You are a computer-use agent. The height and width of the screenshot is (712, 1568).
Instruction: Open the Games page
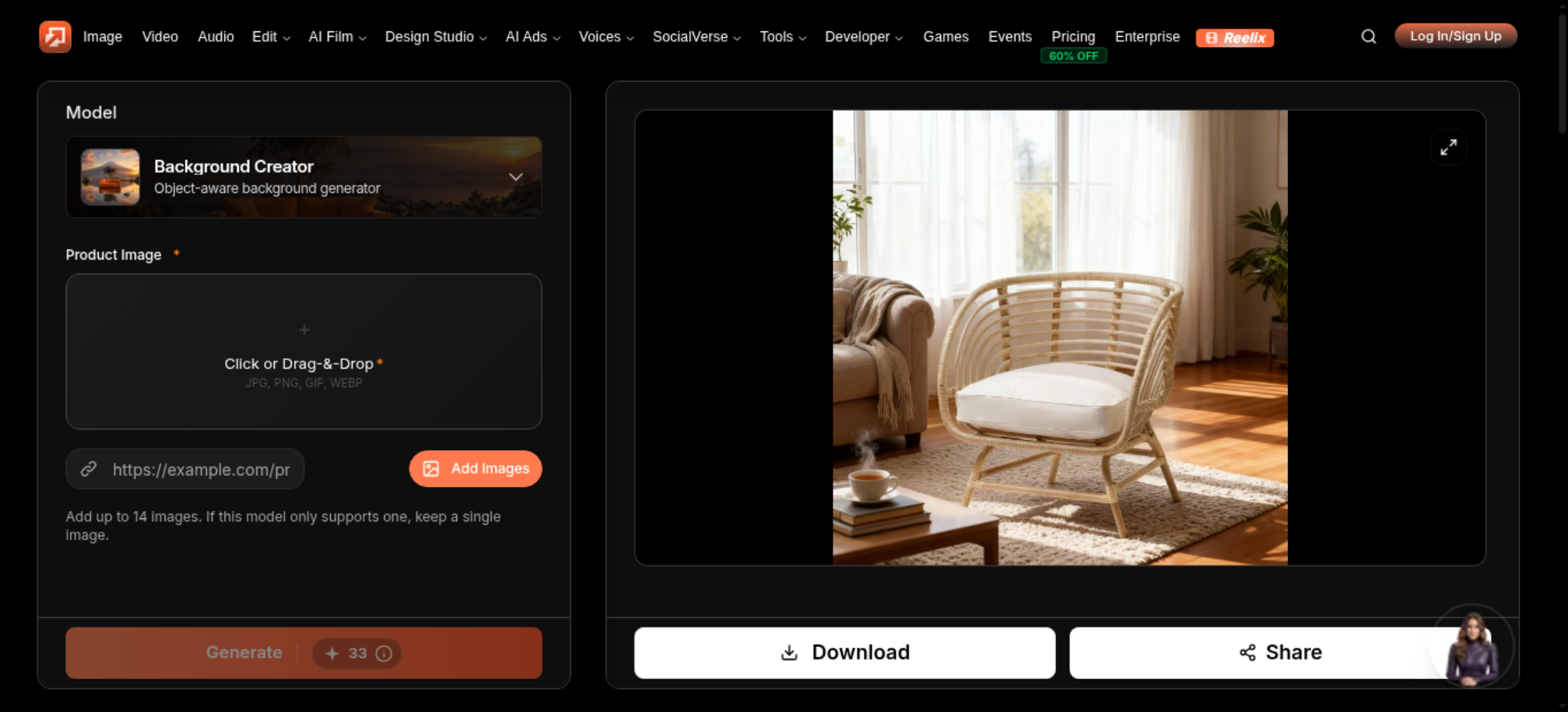tap(946, 37)
